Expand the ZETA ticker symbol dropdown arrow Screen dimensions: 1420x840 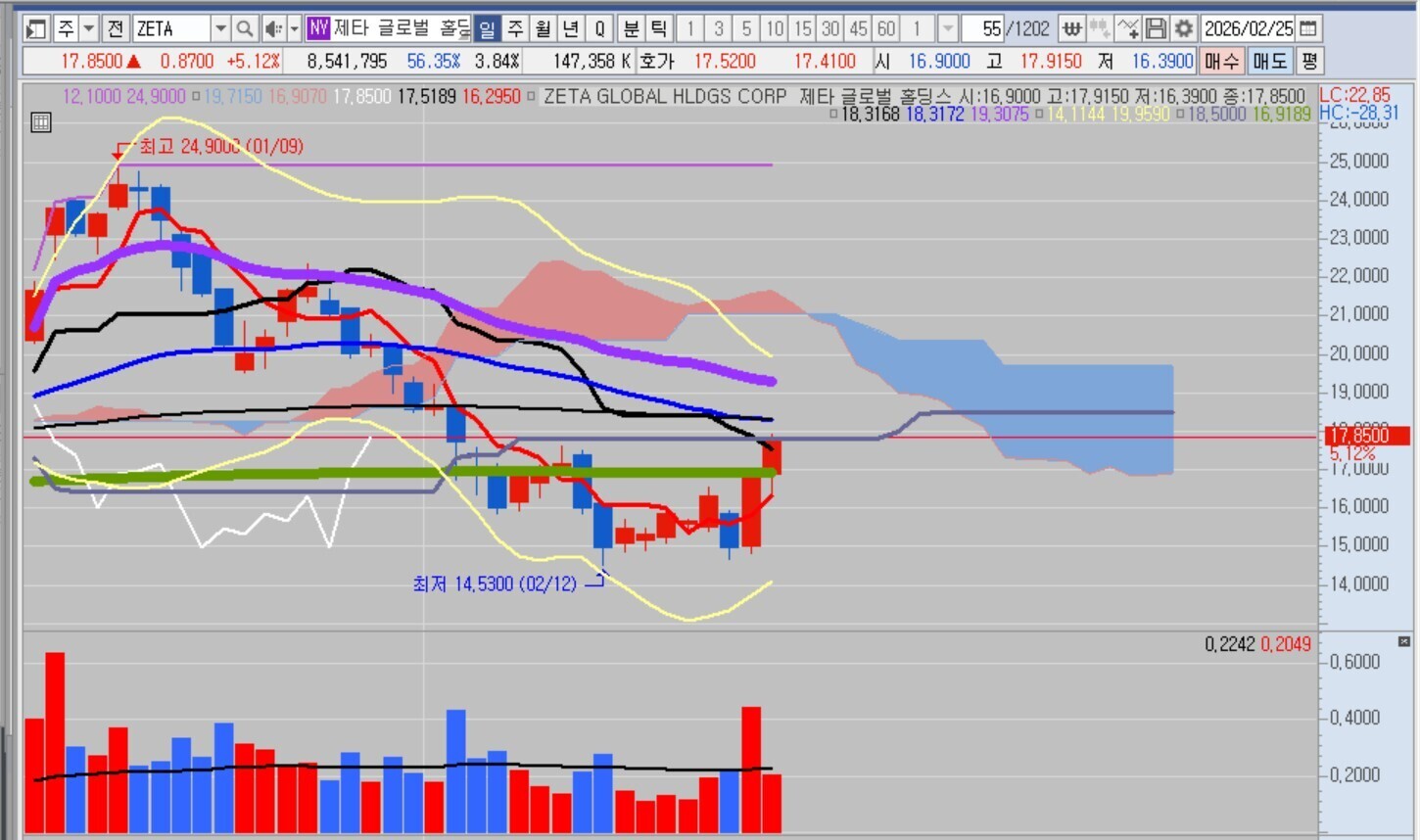(220, 28)
